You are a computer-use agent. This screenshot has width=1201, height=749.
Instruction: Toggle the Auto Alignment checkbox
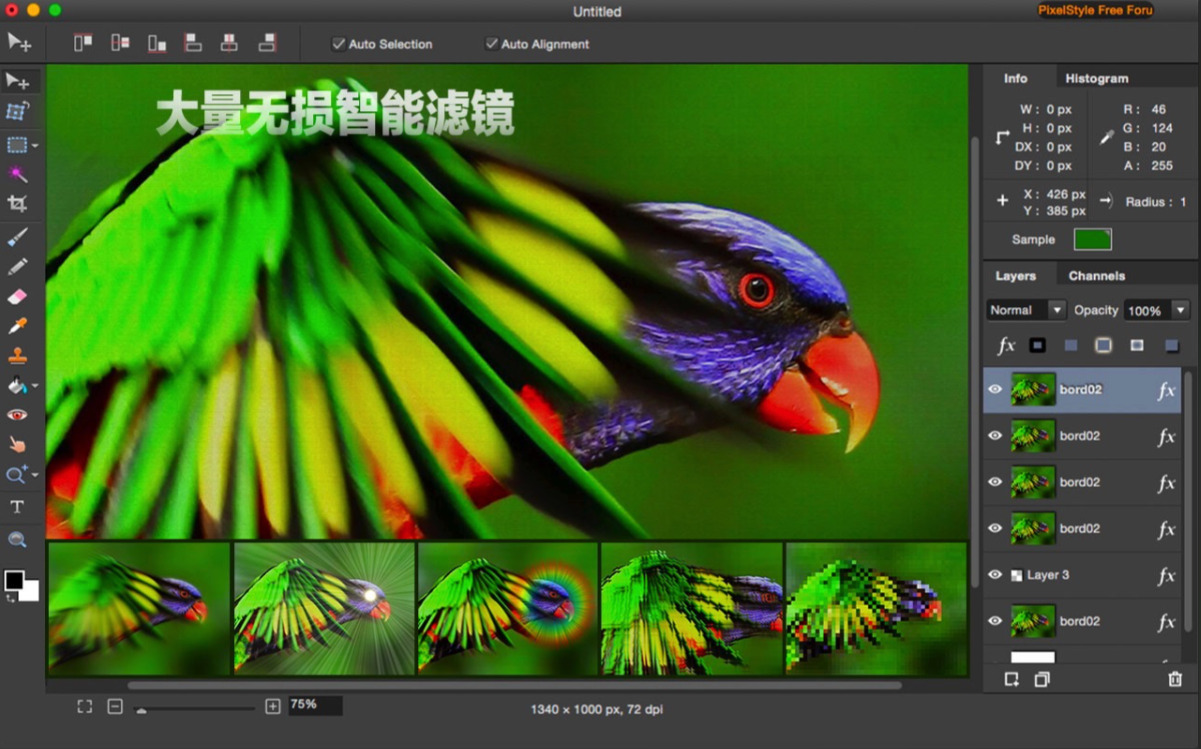491,44
